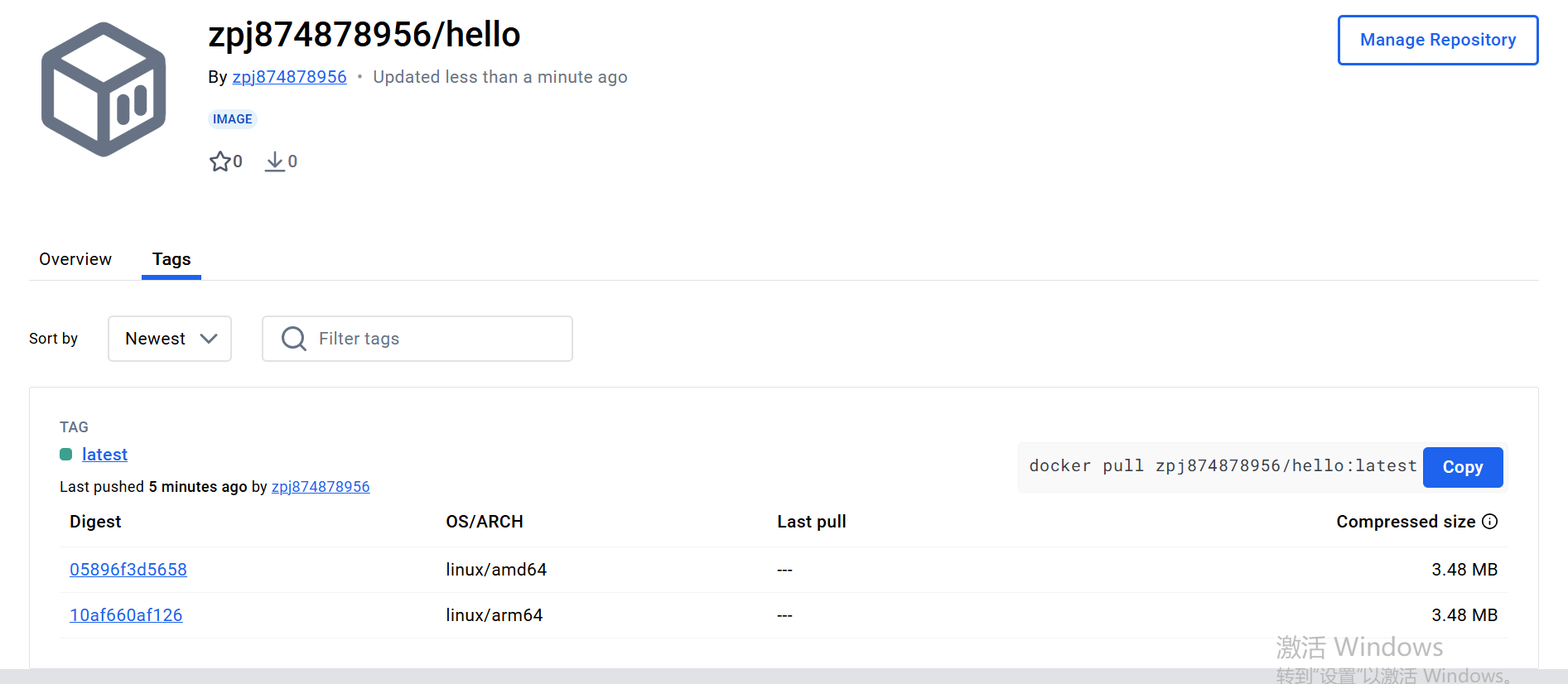Open digest 05896f3d5658 for linux/amd64
Image resolution: width=1568 pixels, height=684 pixels.
128,570
